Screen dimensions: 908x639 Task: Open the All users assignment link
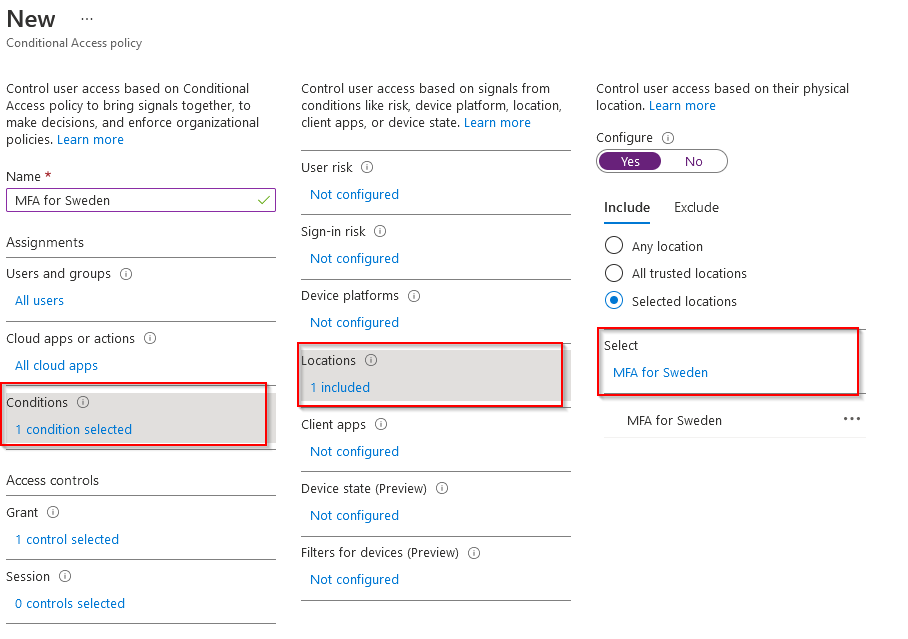[40, 301]
